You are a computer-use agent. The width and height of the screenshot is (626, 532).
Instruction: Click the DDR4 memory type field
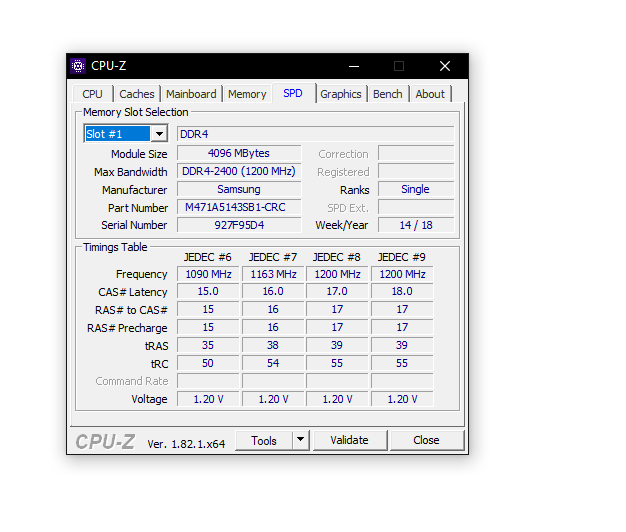point(315,134)
